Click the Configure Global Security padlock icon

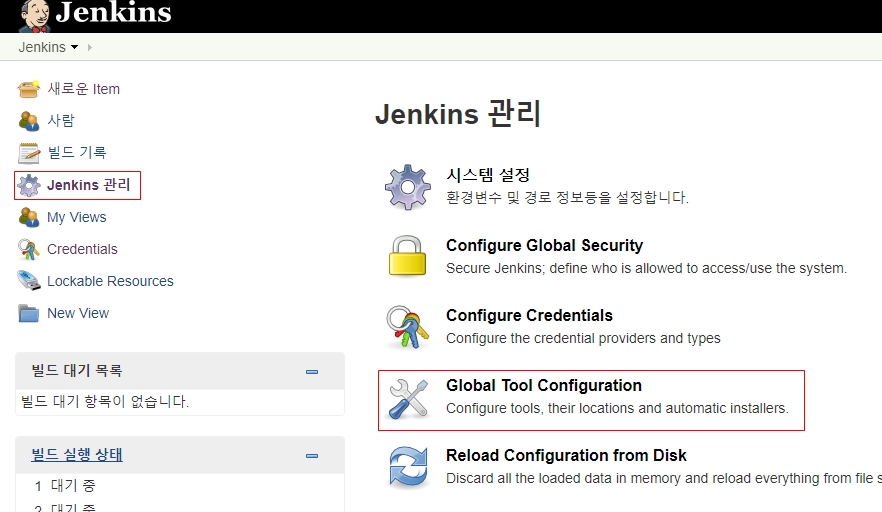(x=407, y=256)
